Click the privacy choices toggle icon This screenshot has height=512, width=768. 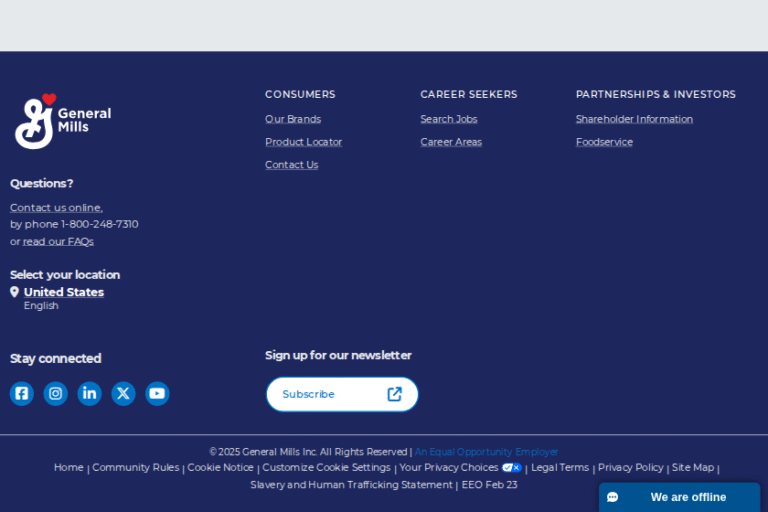pyautogui.click(x=512, y=468)
